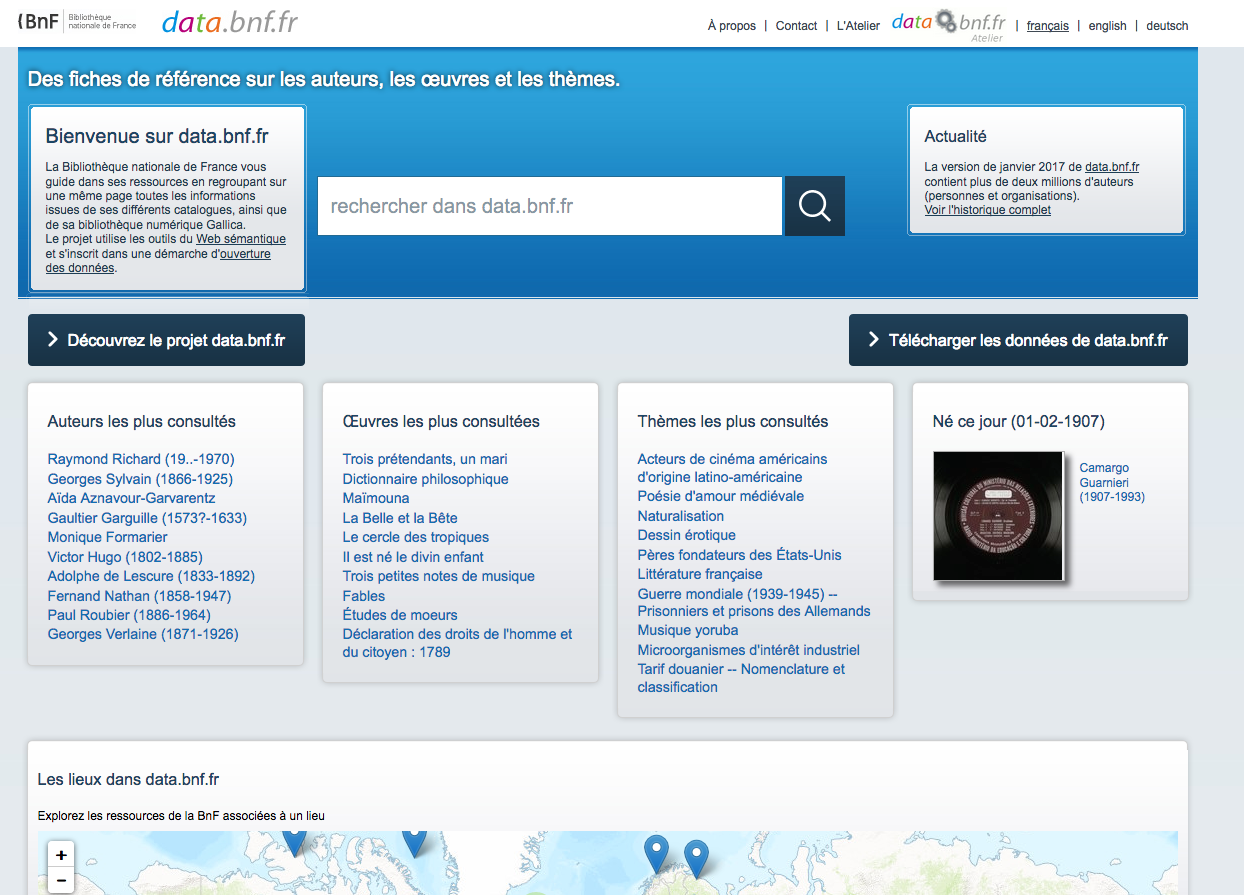The image size is (1244, 895).
Task: Open Pères fondateurs des États-Unis theme
Action: pyautogui.click(x=740, y=555)
